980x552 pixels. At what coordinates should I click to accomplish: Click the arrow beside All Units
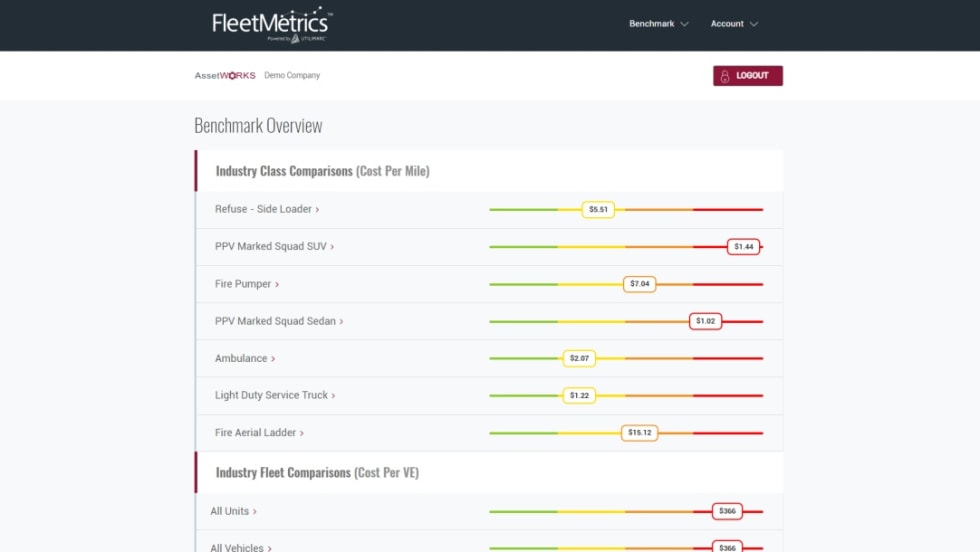coord(255,512)
